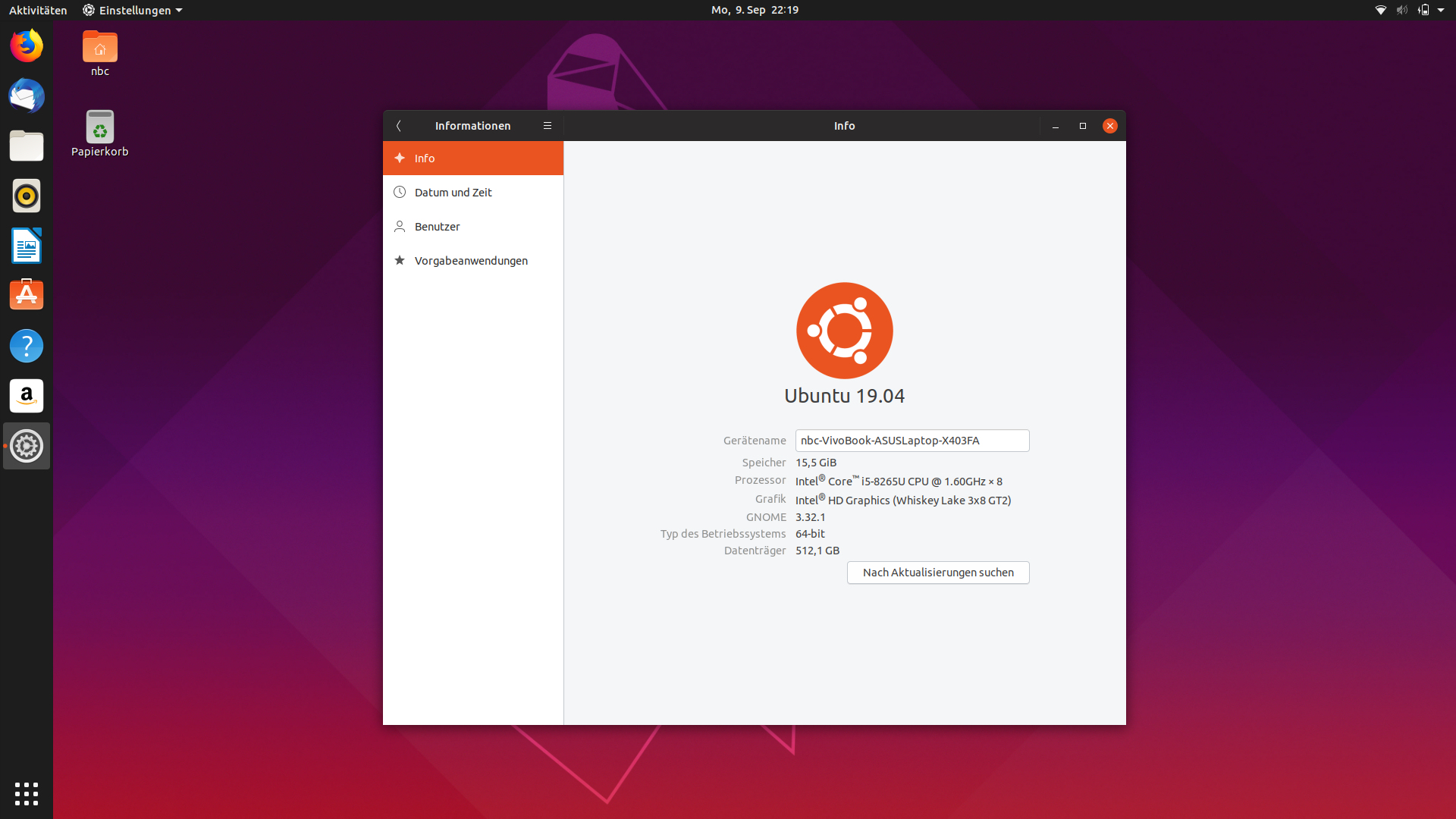The width and height of the screenshot is (1456, 819).
Task: Click the Wi-Fi status icon
Action: [1381, 10]
